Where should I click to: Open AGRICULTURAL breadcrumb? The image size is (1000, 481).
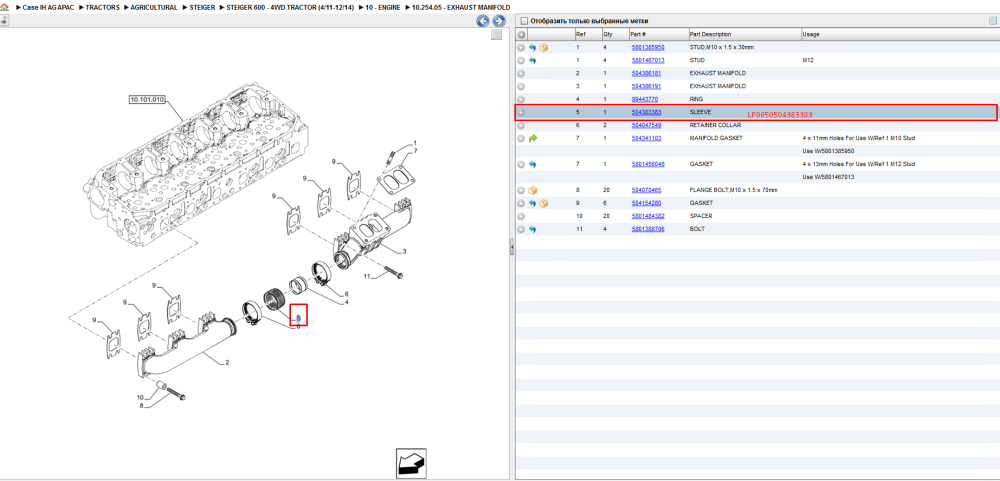pos(154,7)
